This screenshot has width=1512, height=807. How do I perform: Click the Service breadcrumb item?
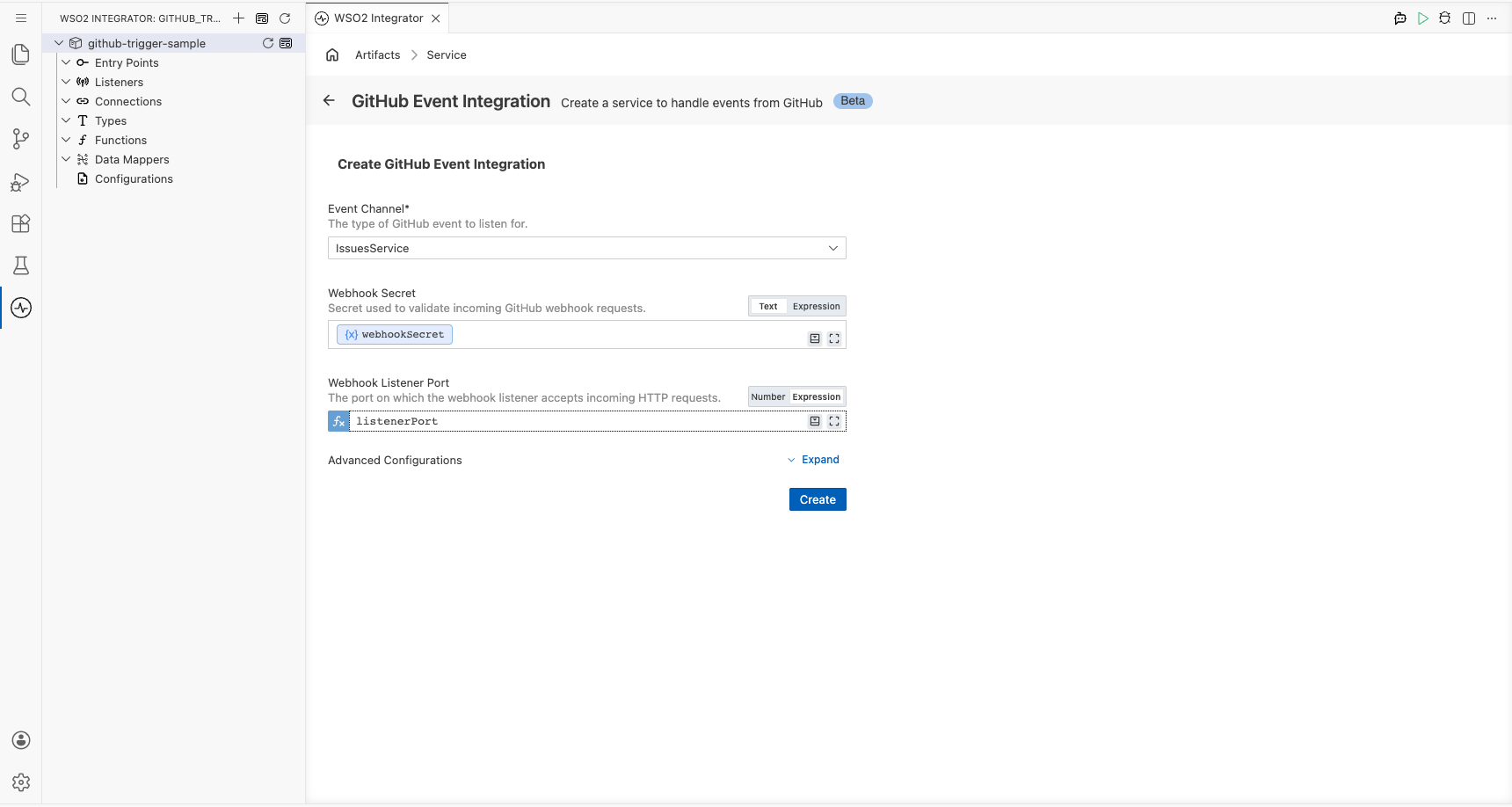coord(447,55)
